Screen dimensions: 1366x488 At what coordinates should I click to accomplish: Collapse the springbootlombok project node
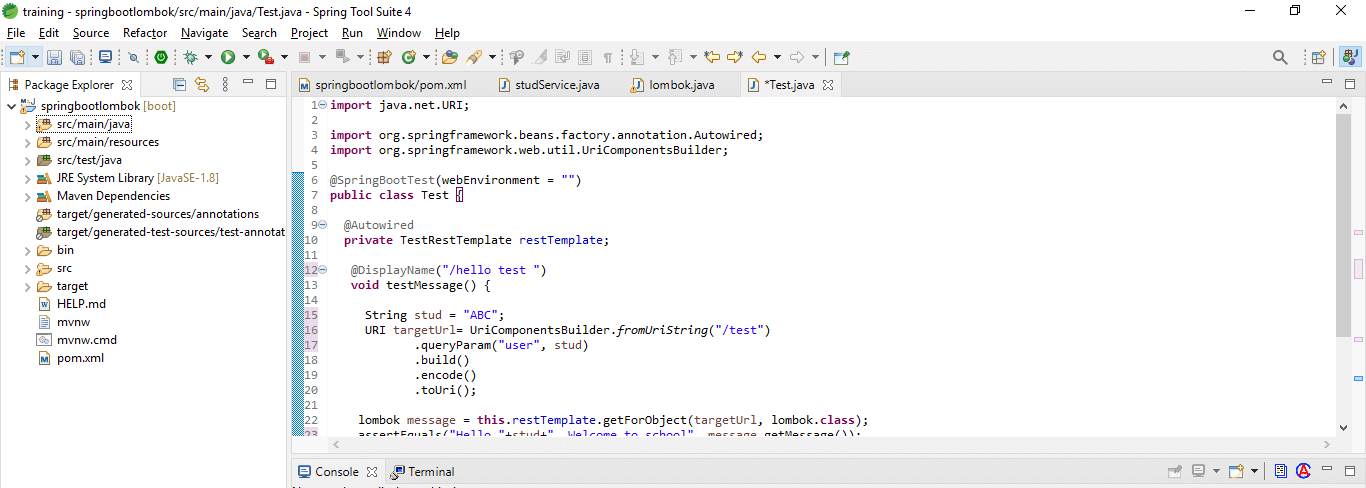11,106
